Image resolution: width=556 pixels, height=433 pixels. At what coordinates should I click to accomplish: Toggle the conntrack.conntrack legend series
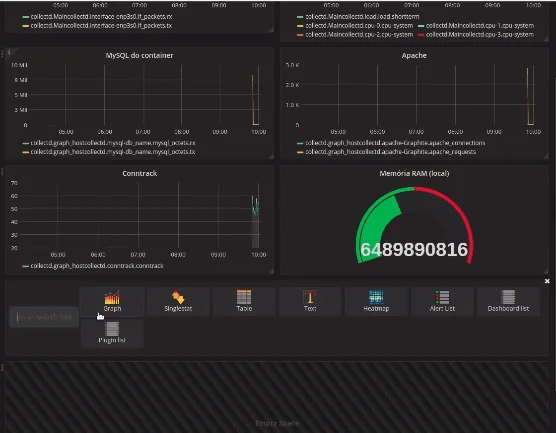click(x=97, y=266)
